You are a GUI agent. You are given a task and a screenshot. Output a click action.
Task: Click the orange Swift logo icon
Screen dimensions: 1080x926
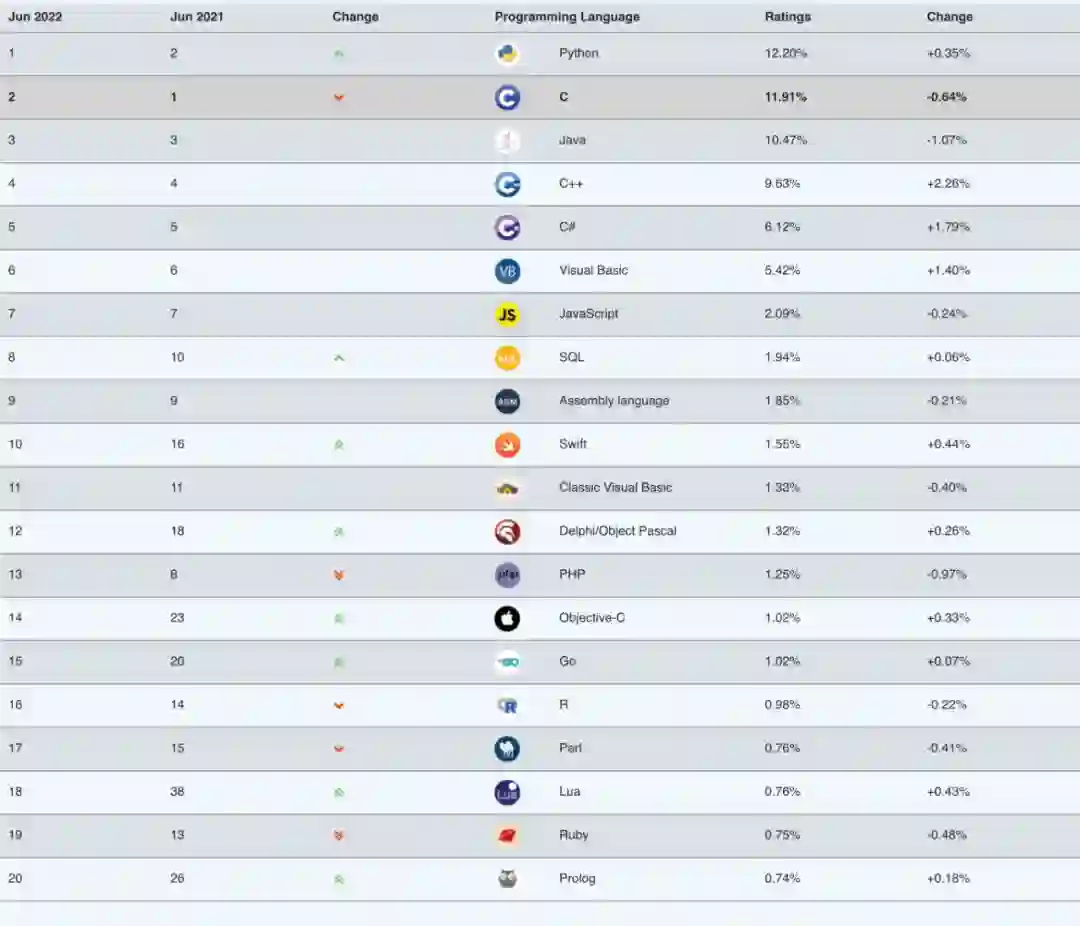pyautogui.click(x=507, y=445)
